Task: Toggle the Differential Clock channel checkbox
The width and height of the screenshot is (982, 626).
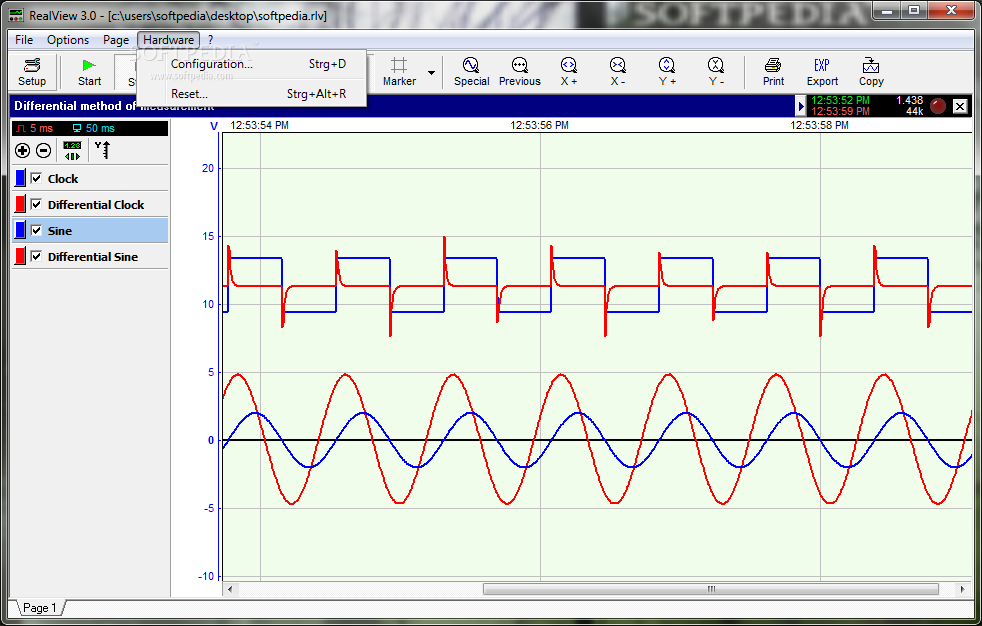Action: tap(36, 204)
